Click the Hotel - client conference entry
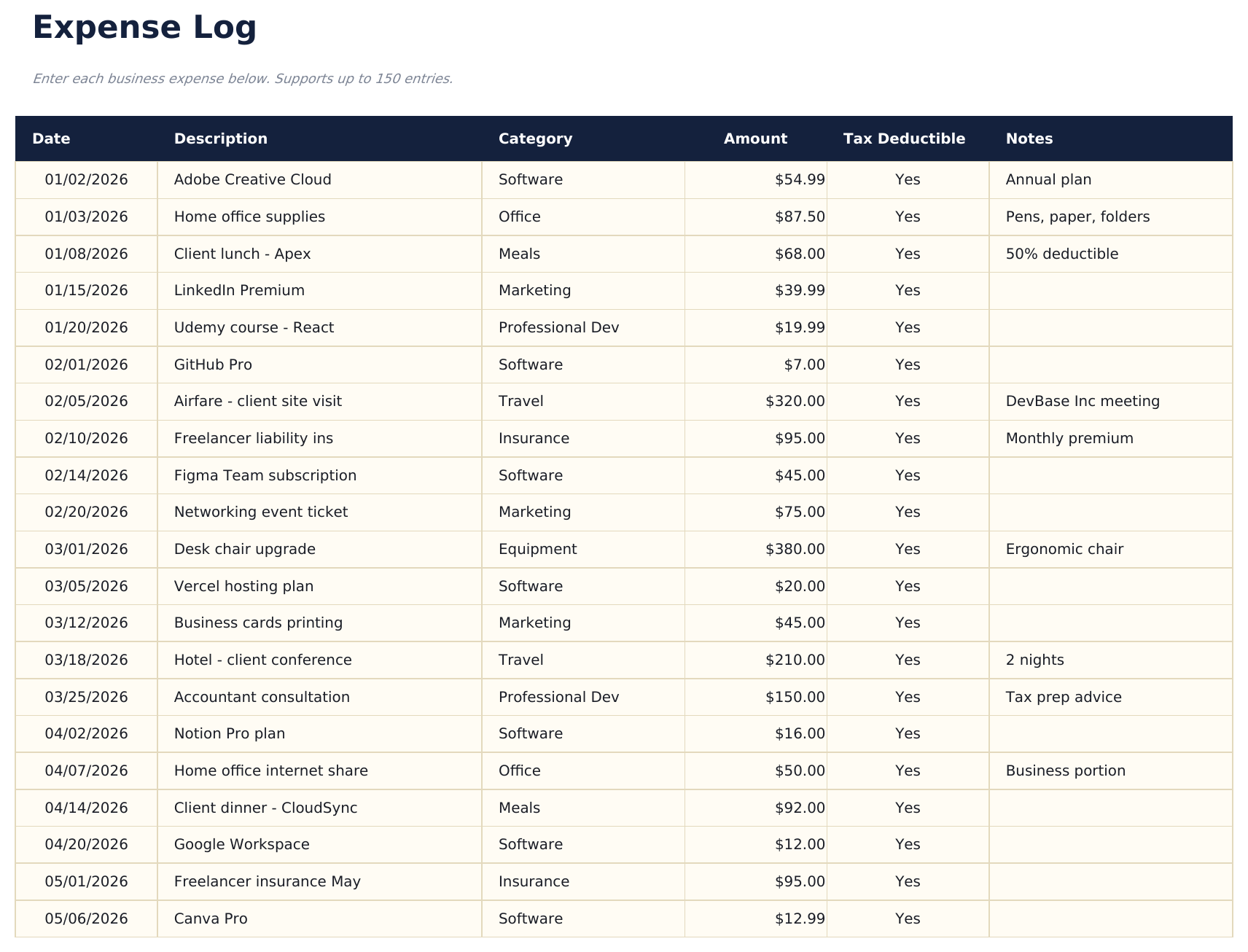Image resolution: width=1248 pixels, height=952 pixels. 263,660
